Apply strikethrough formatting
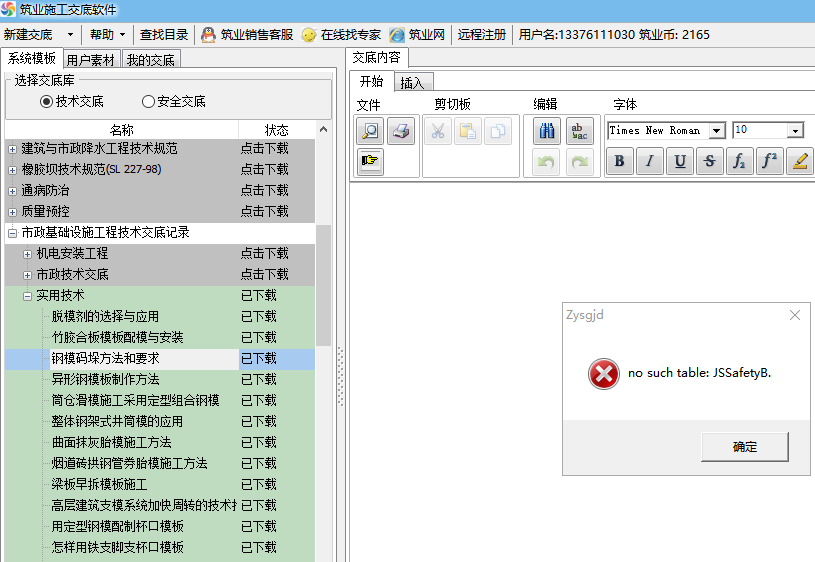Screen dimensions: 815x562 click(x=710, y=162)
